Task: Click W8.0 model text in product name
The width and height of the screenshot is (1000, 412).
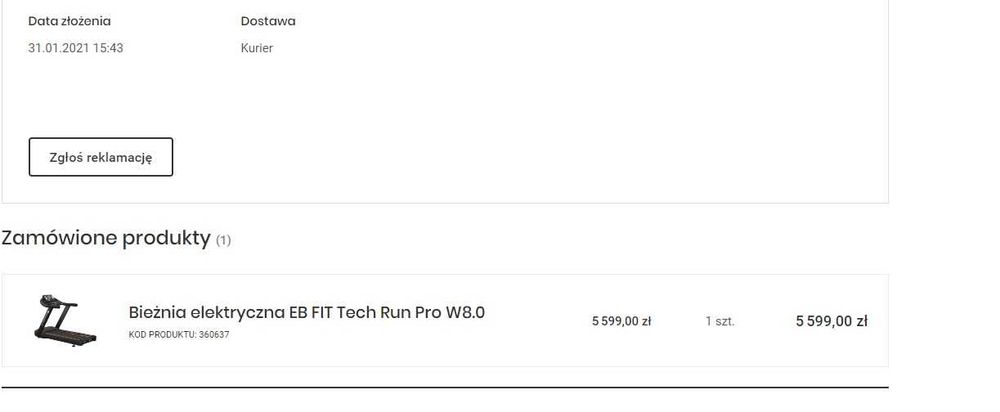Action: pos(465,312)
